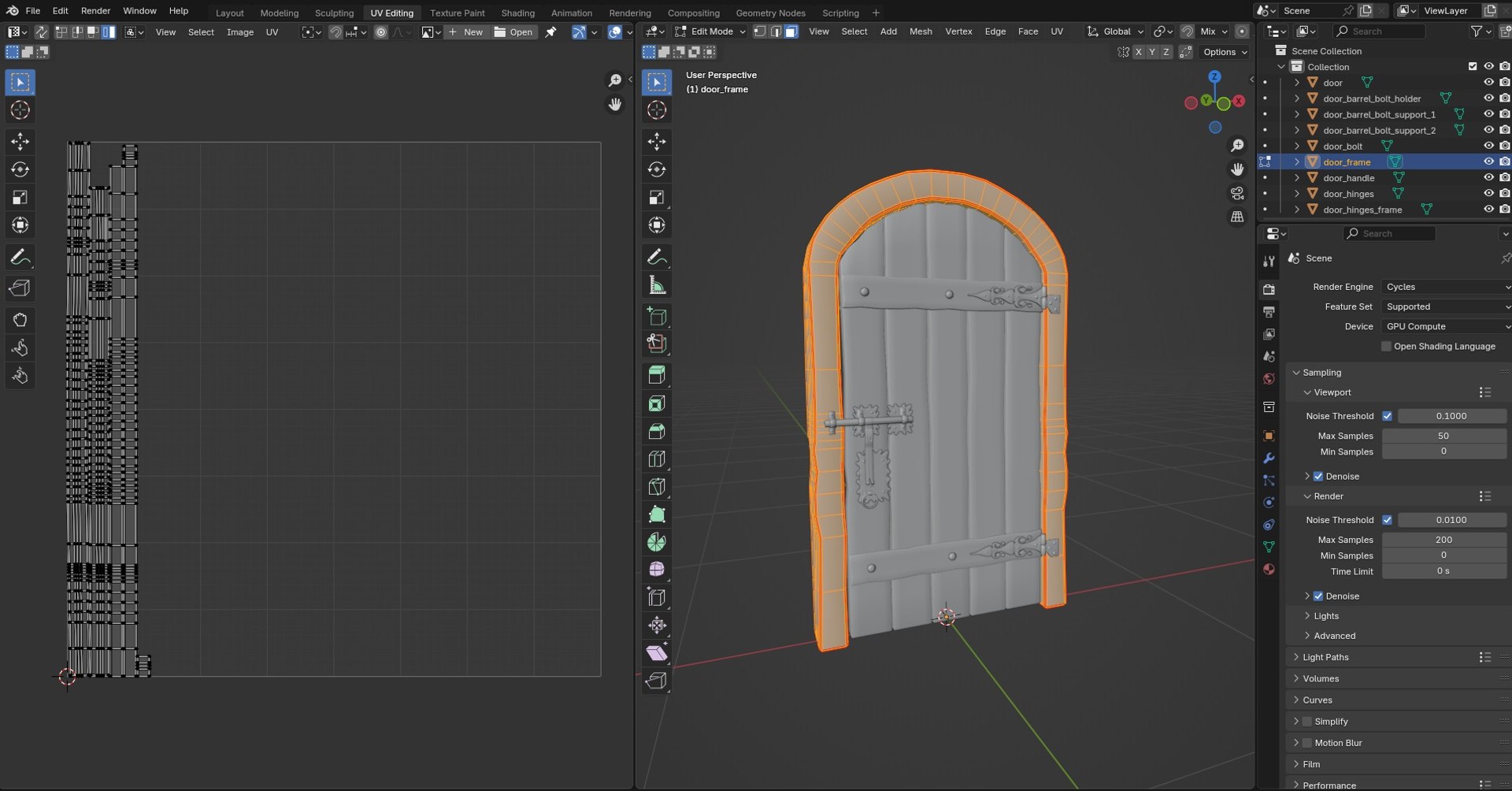The image size is (1512, 791).
Task: Select the Grab sculpt tool in UV editor
Action: pos(20,321)
